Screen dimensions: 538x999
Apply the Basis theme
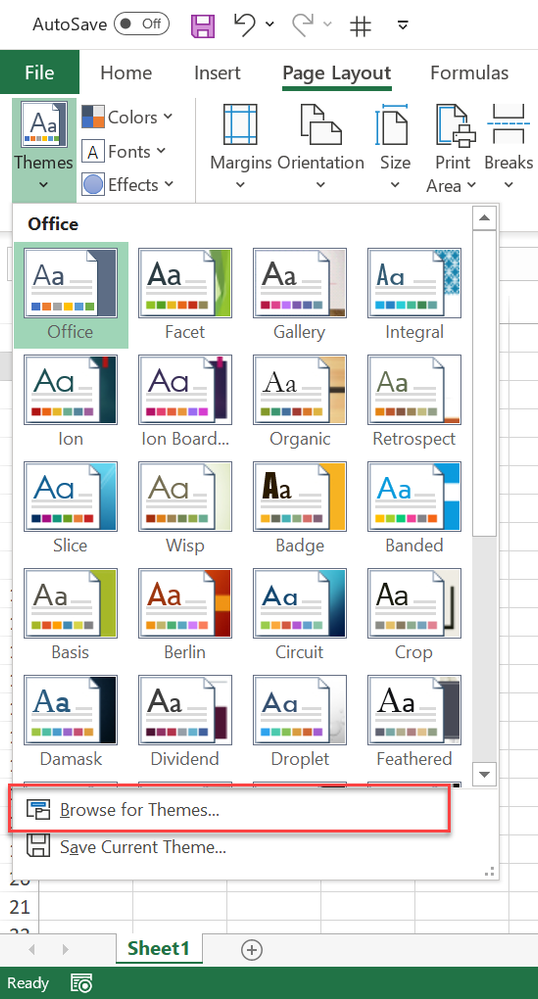tap(71, 615)
